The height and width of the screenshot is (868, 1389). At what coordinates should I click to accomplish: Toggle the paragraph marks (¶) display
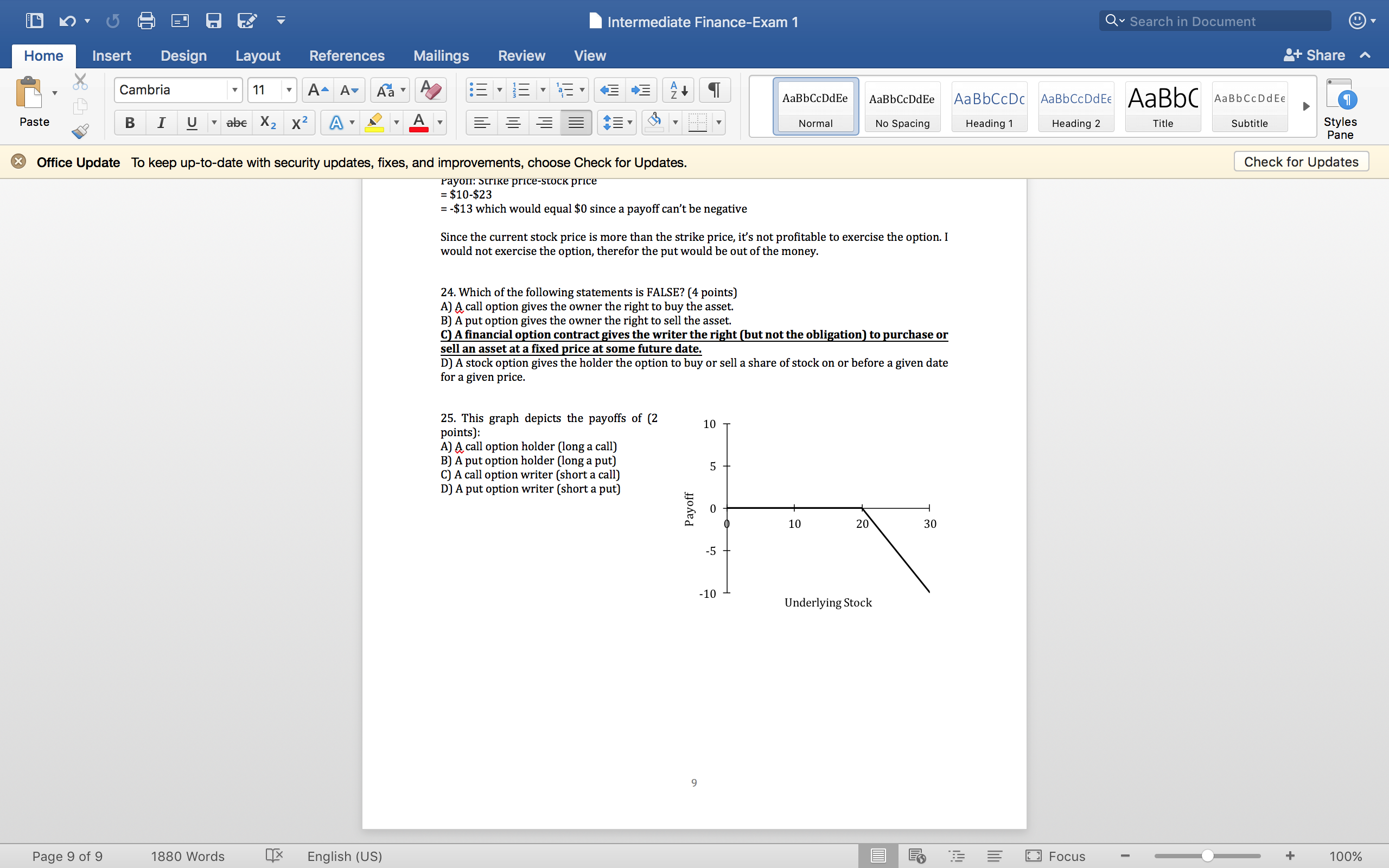point(714,90)
